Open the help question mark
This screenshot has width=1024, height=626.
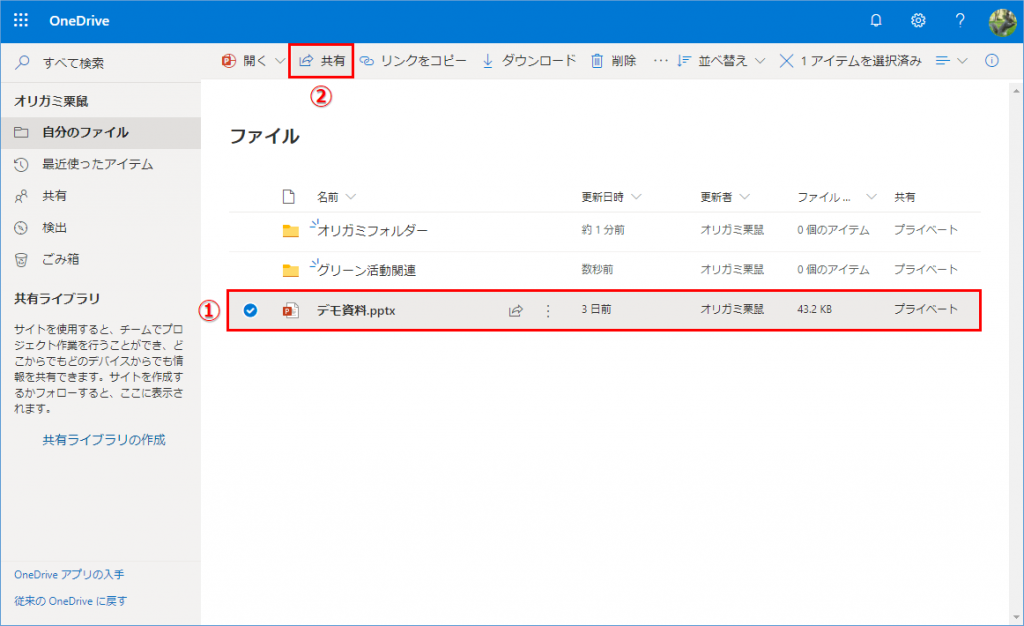point(960,20)
